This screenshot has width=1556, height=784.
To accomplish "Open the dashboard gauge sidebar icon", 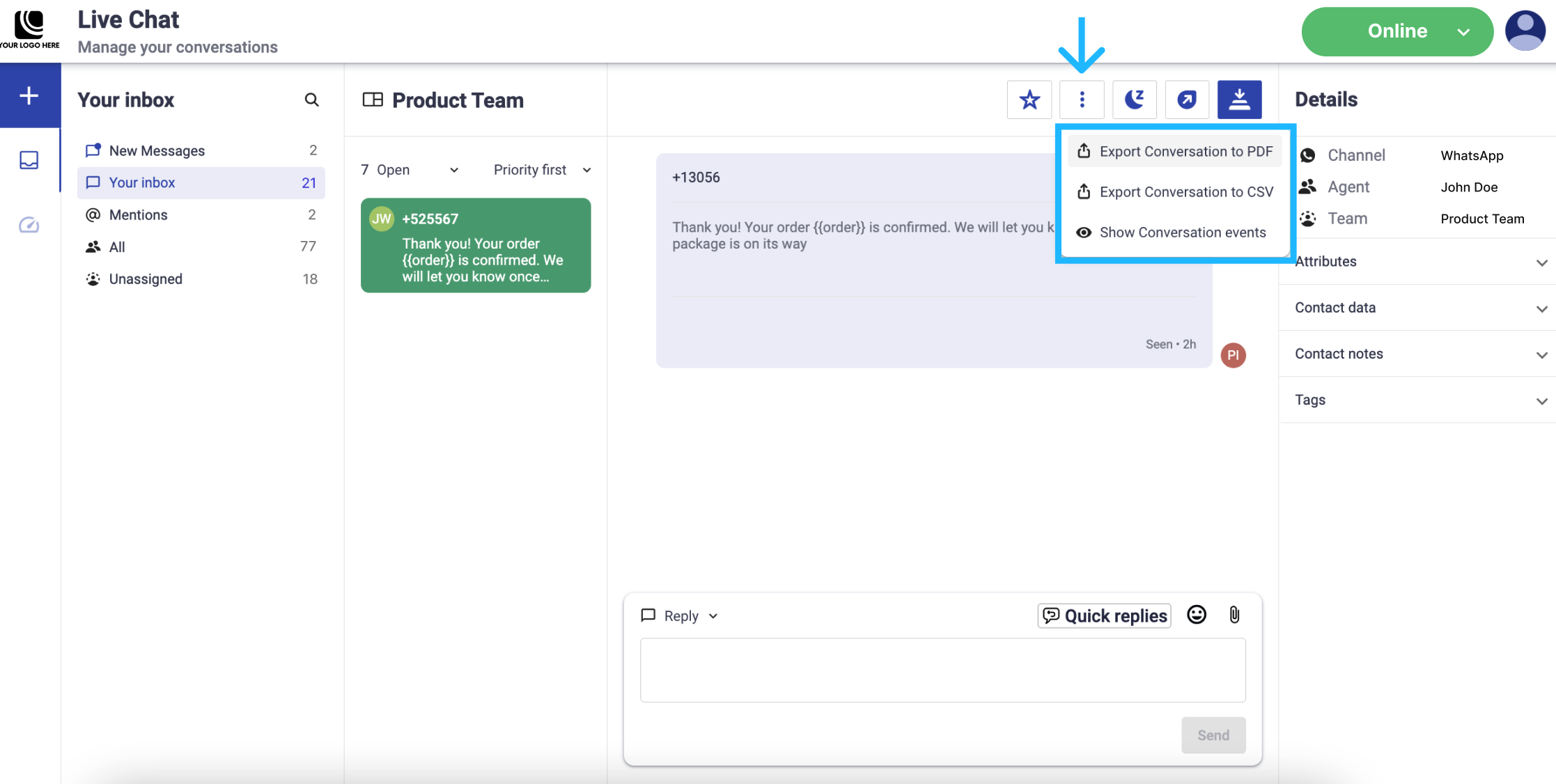I will (x=29, y=225).
